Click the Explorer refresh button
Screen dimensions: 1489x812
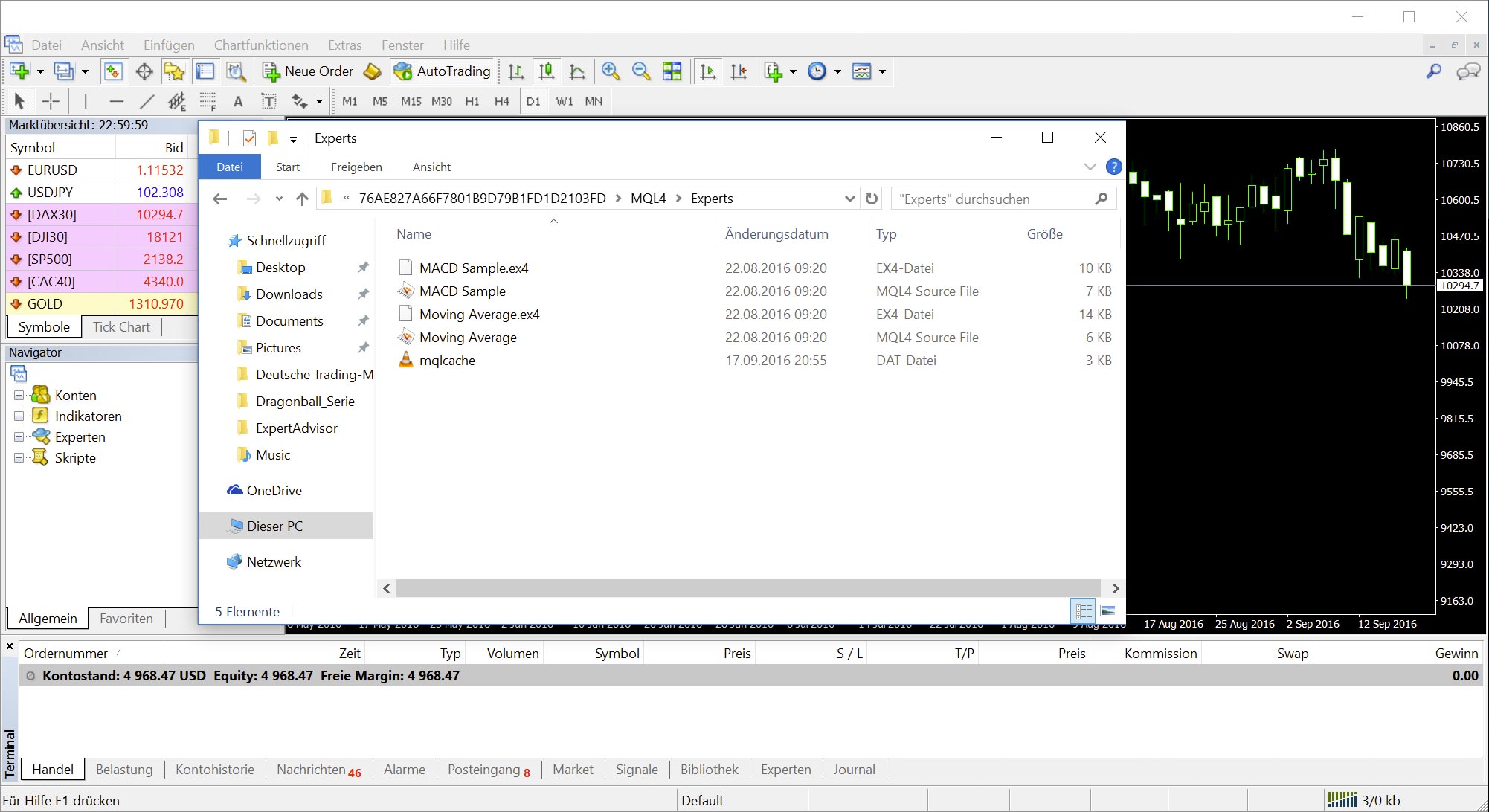coord(872,199)
